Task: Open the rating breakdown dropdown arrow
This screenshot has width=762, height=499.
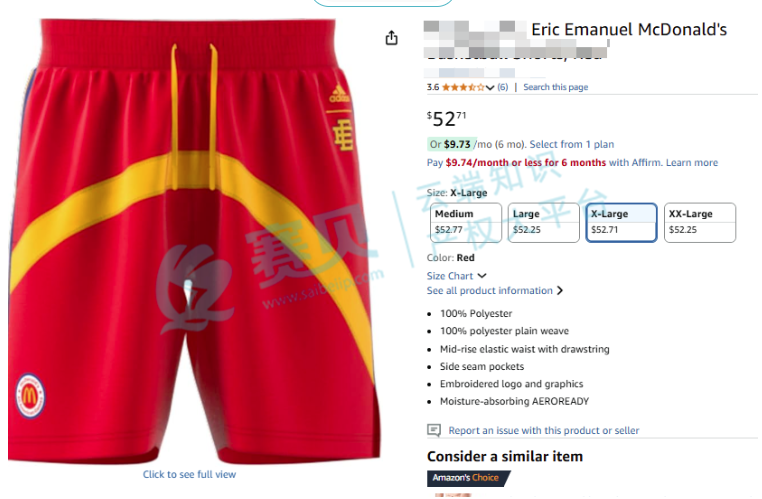Action: 490,87
